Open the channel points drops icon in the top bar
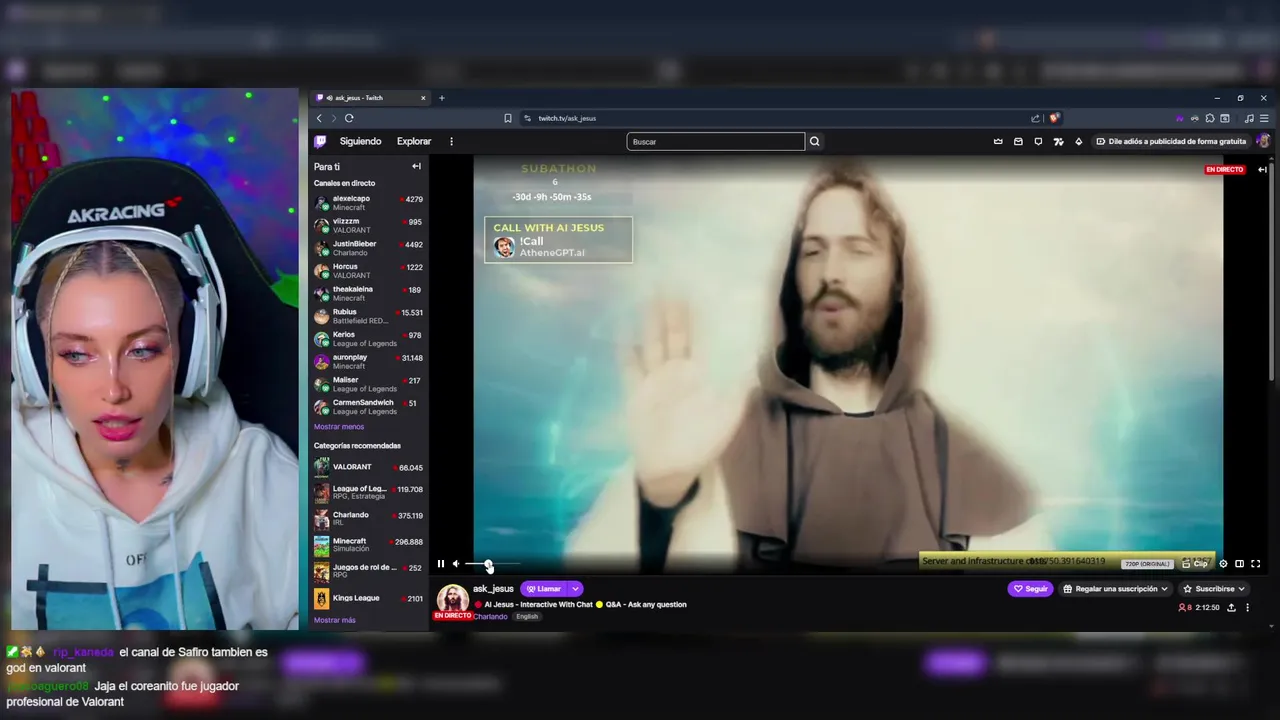The image size is (1280, 720). click(1058, 141)
